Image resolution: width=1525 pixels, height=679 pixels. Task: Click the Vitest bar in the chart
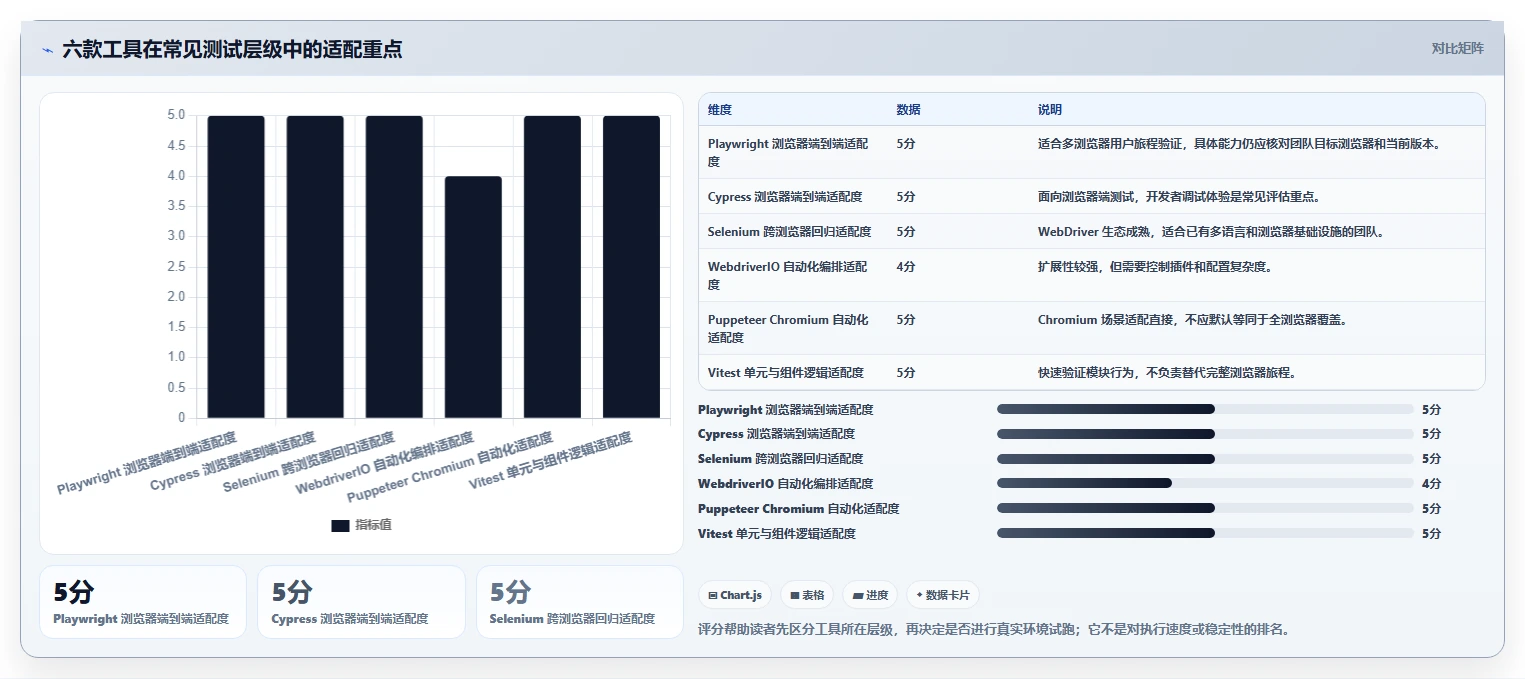pyautogui.click(x=631, y=267)
